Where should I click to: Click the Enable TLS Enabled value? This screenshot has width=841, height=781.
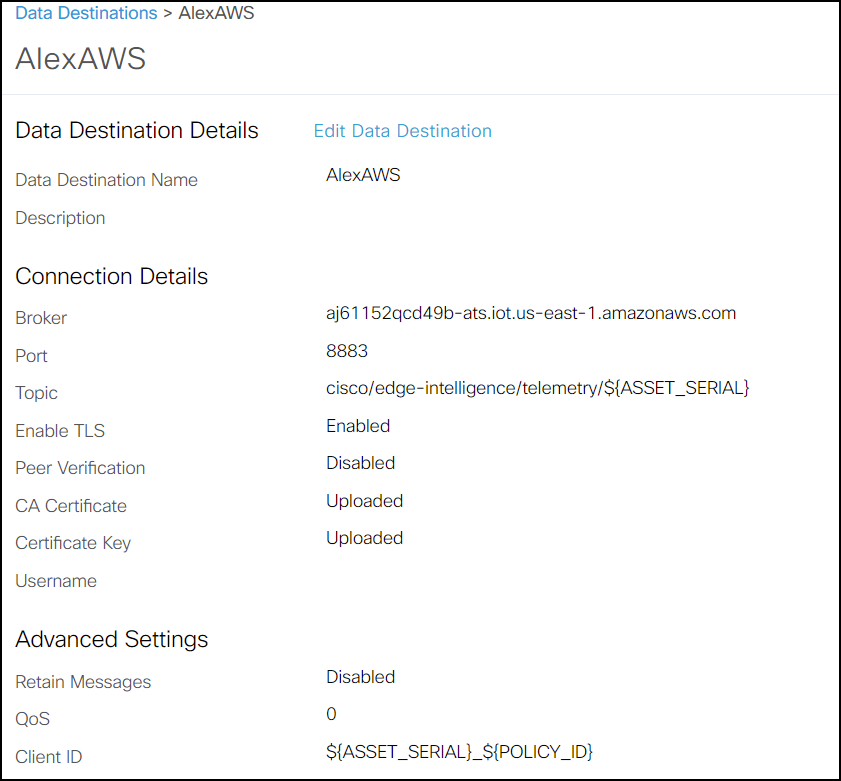click(x=358, y=426)
